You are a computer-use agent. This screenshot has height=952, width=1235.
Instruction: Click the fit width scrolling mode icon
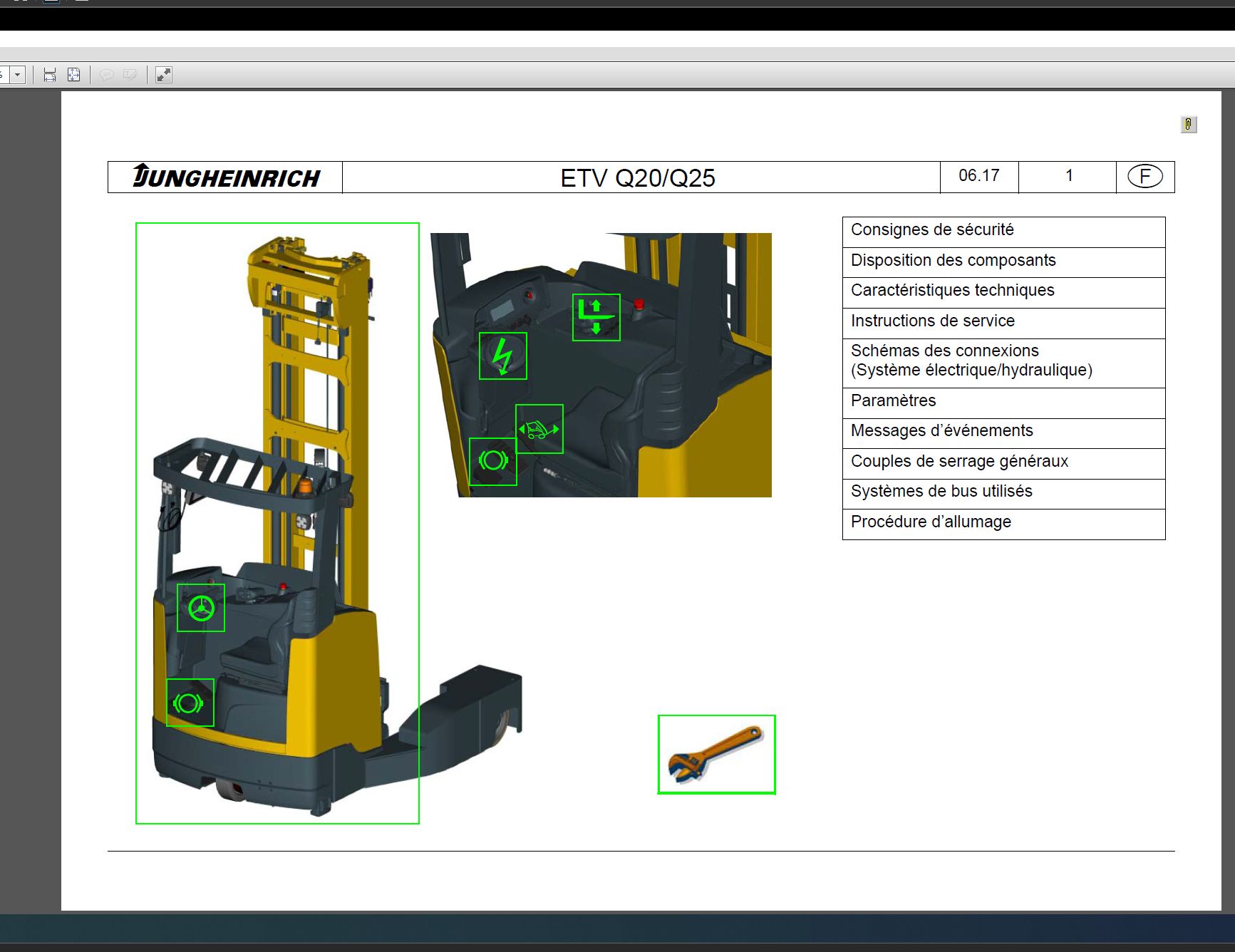[49, 74]
